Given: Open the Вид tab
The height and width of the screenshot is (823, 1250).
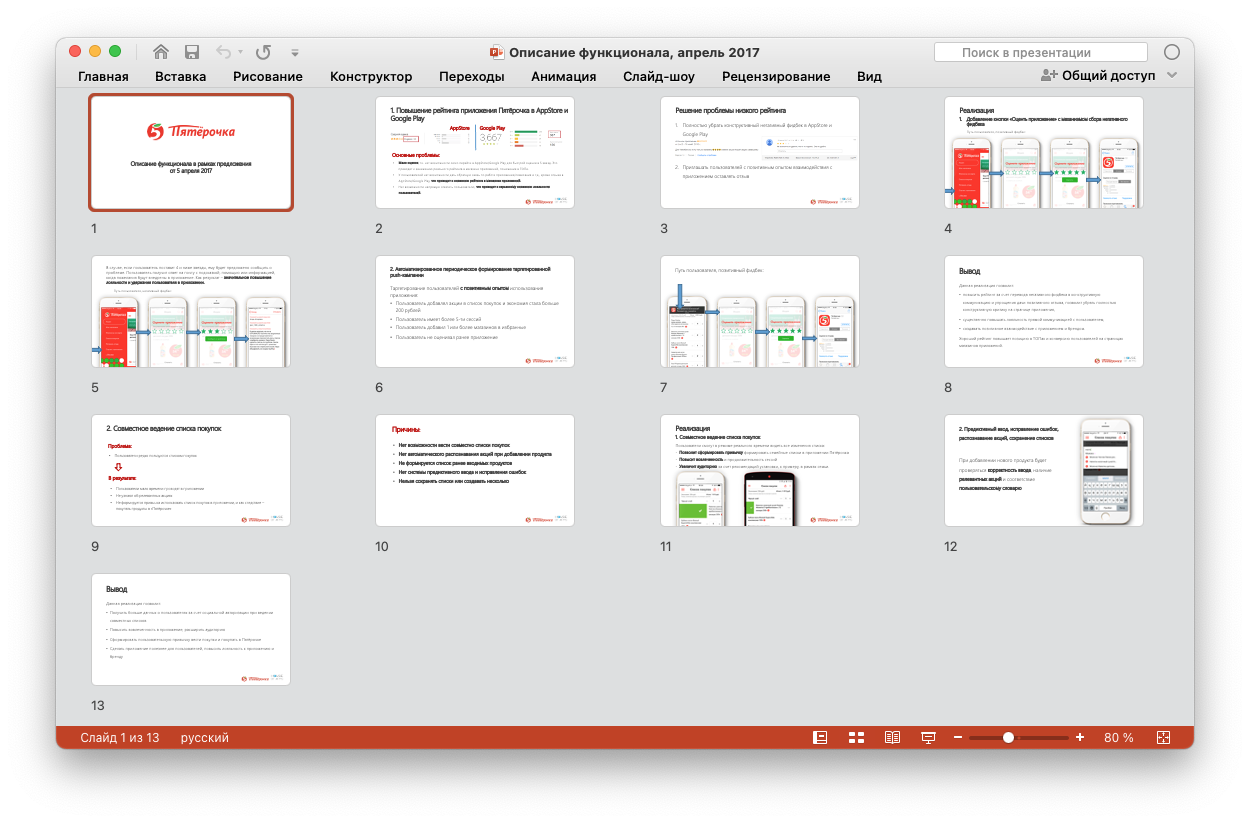Looking at the screenshot, I should pyautogui.click(x=869, y=76).
